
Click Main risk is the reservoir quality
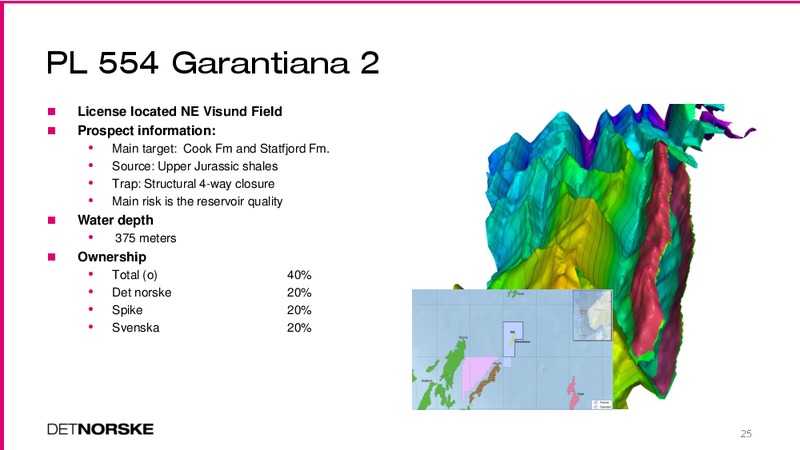(197, 202)
